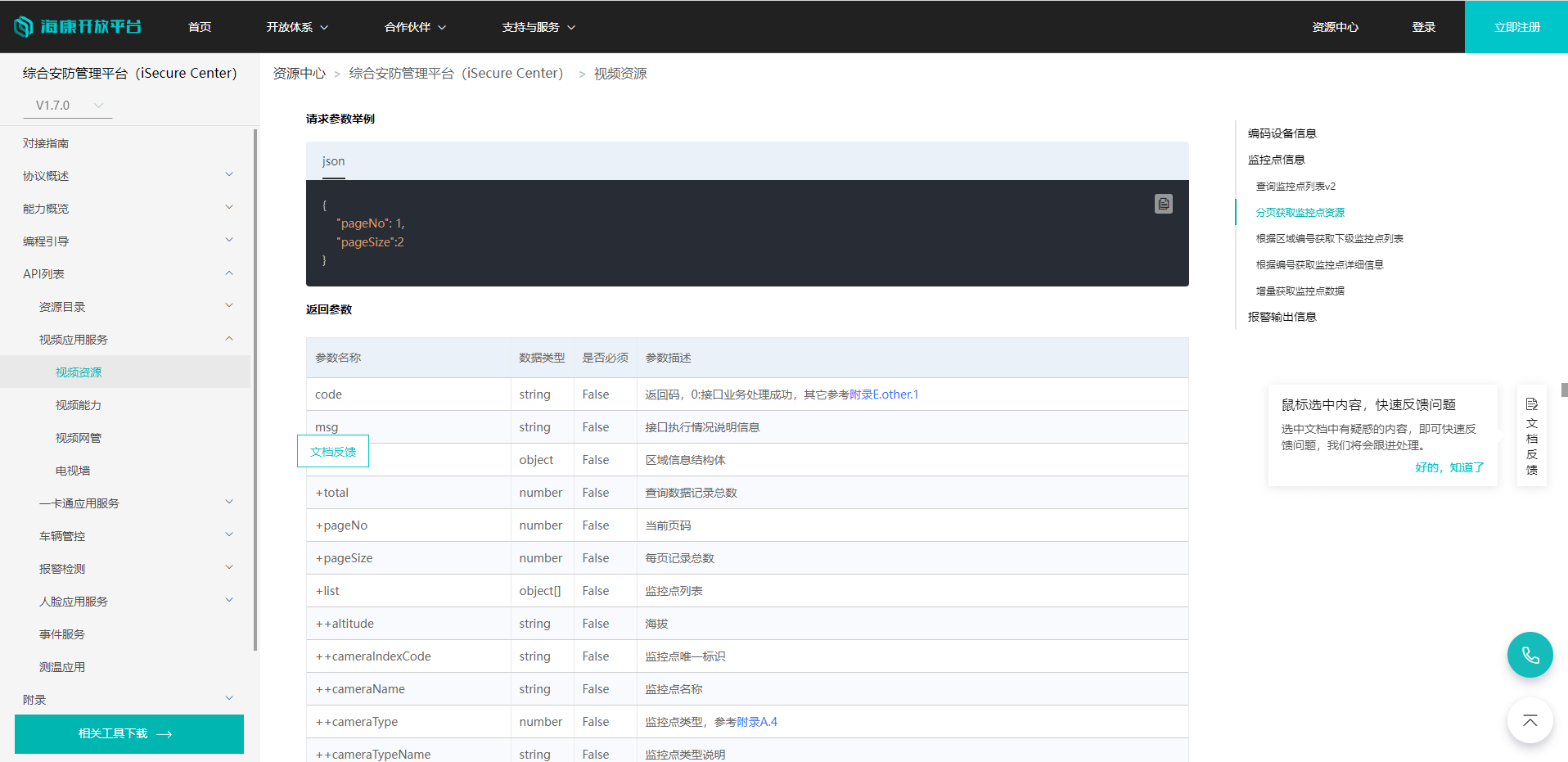This screenshot has width=1568, height=762.
Task: Select the json code tab
Action: coord(333,162)
